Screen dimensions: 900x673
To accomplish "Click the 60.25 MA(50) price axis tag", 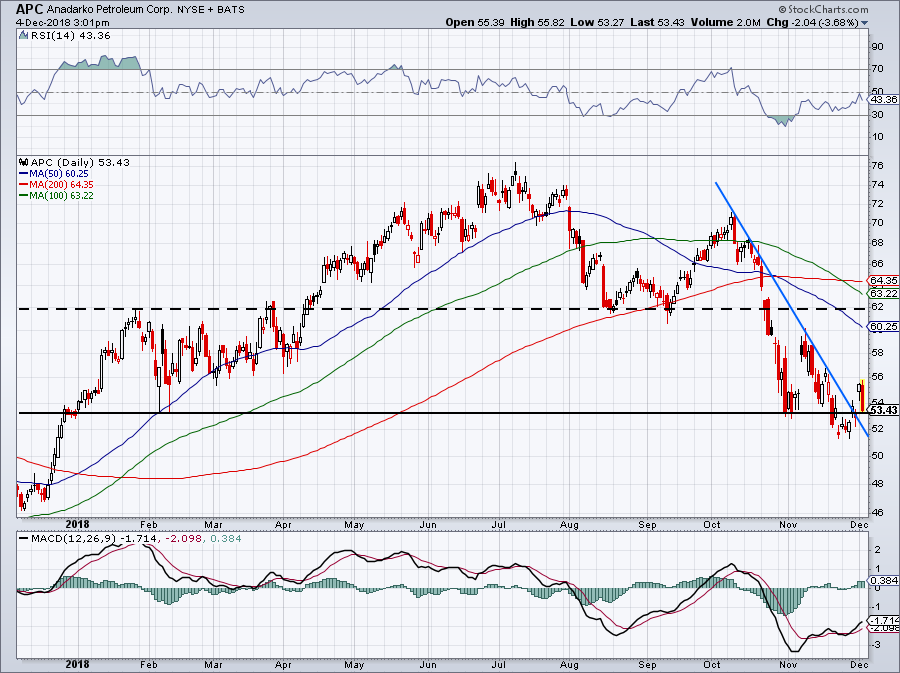I will pyautogui.click(x=883, y=326).
